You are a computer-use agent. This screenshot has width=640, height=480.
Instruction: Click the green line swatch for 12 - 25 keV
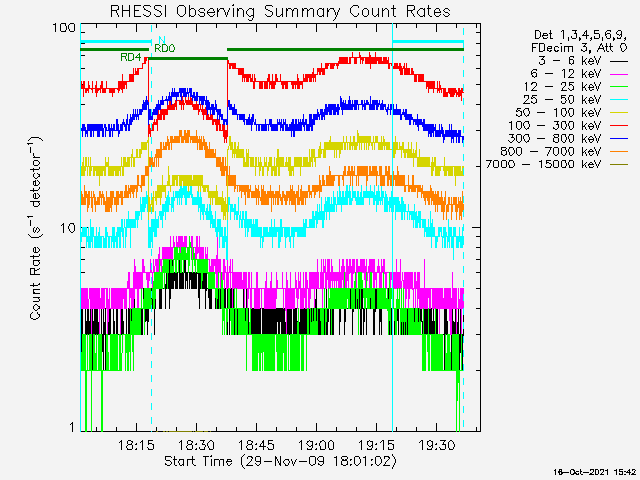pos(619,87)
